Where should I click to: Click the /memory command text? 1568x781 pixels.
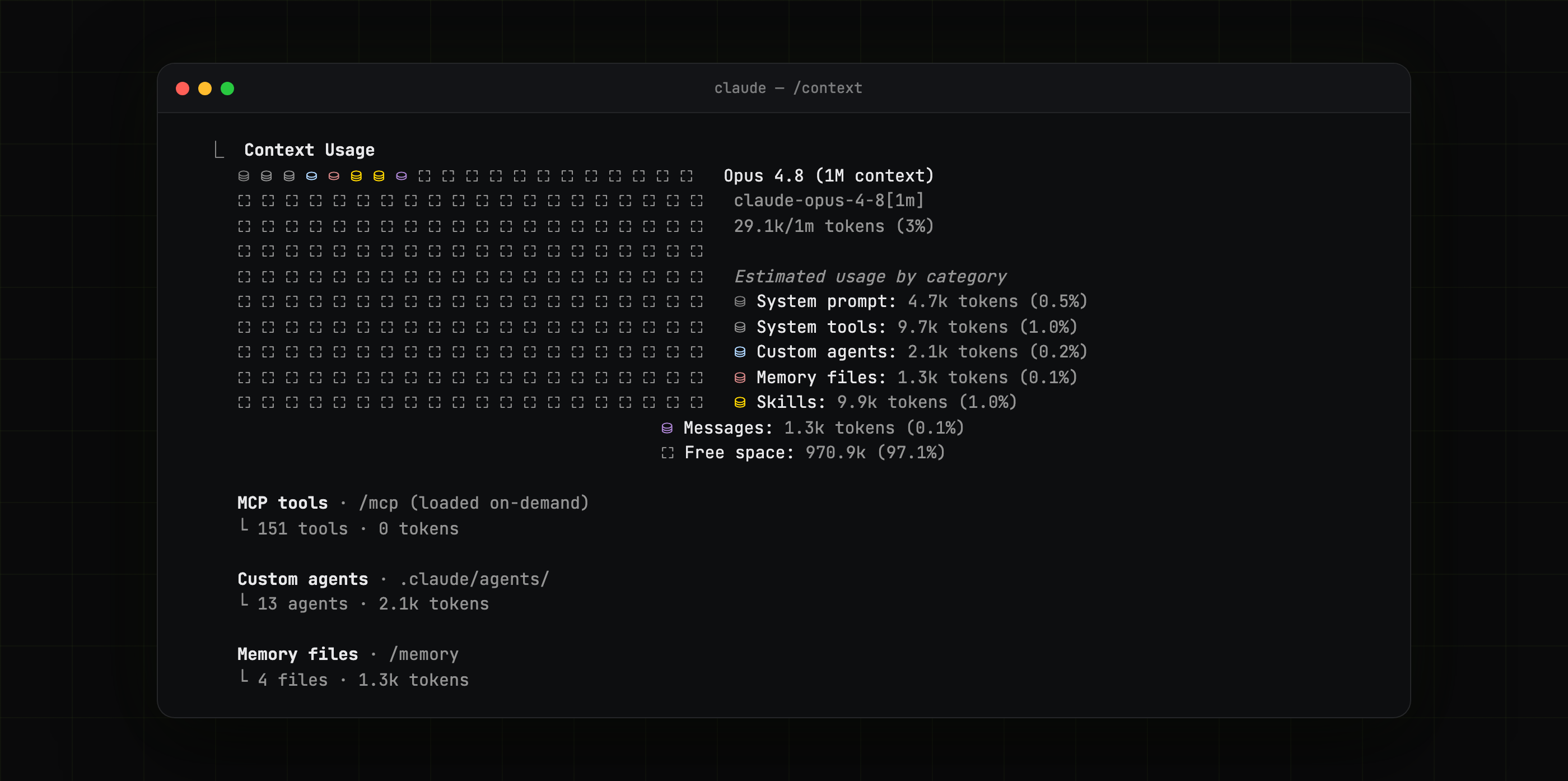pyautogui.click(x=424, y=655)
